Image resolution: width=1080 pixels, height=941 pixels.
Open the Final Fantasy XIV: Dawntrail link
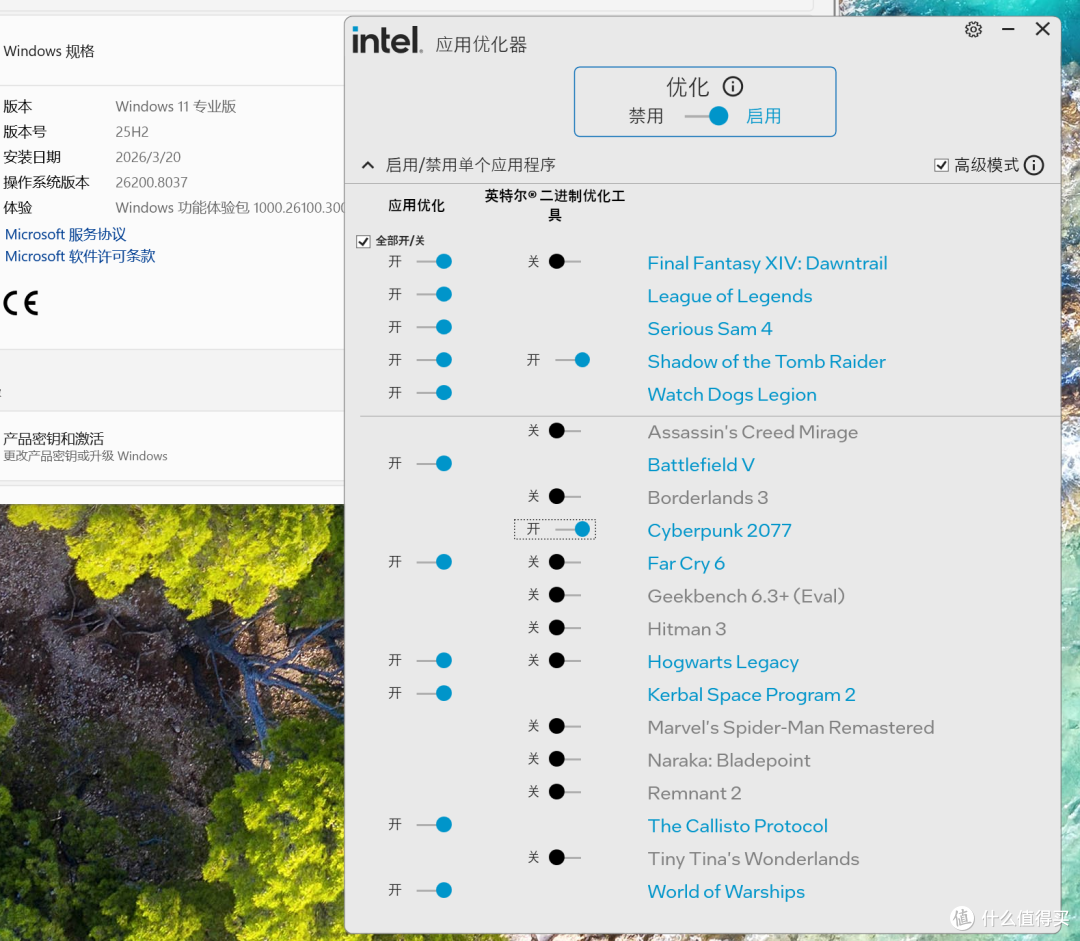[x=767, y=263]
